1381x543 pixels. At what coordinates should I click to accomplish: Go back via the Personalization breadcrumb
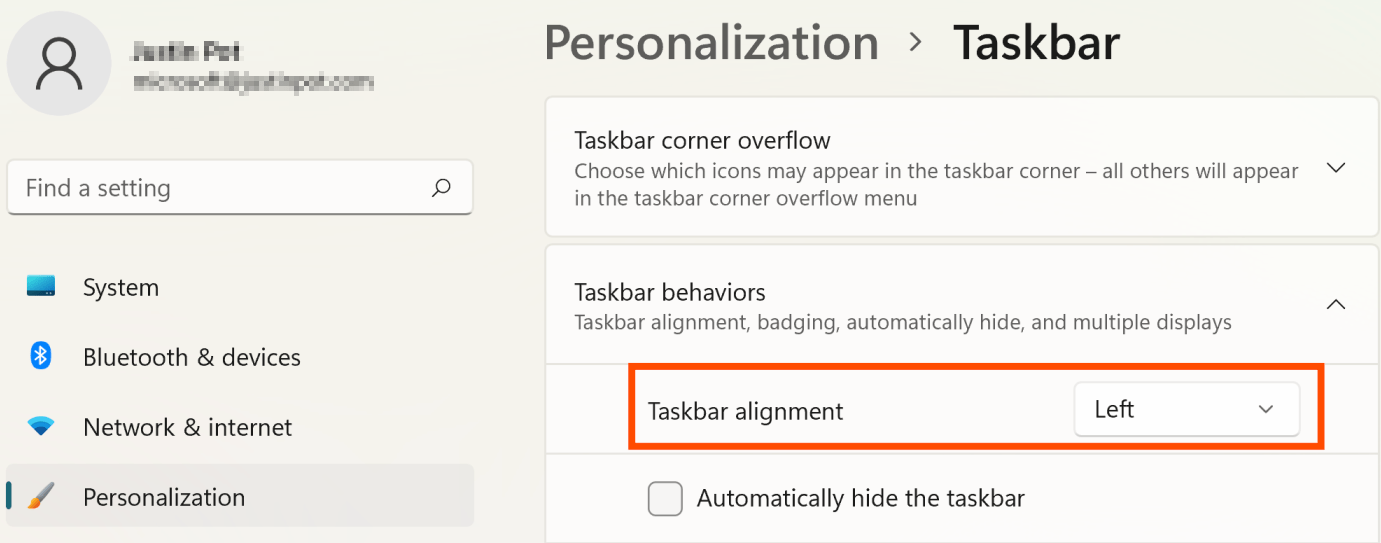pos(711,43)
